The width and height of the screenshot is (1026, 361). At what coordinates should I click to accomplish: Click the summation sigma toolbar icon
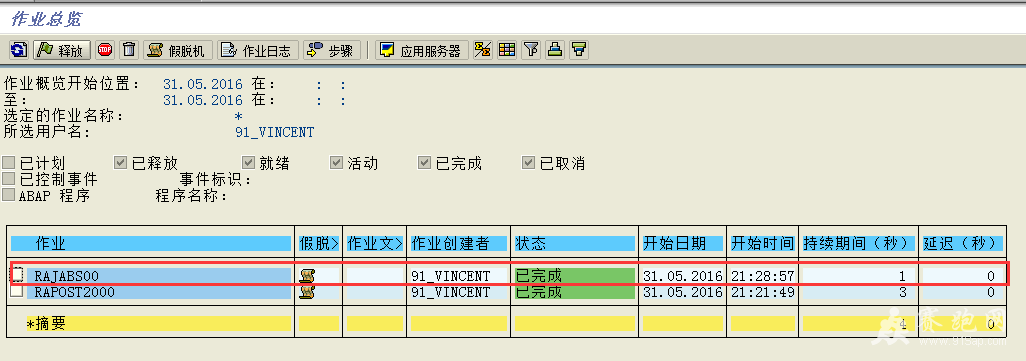pyautogui.click(x=483, y=50)
